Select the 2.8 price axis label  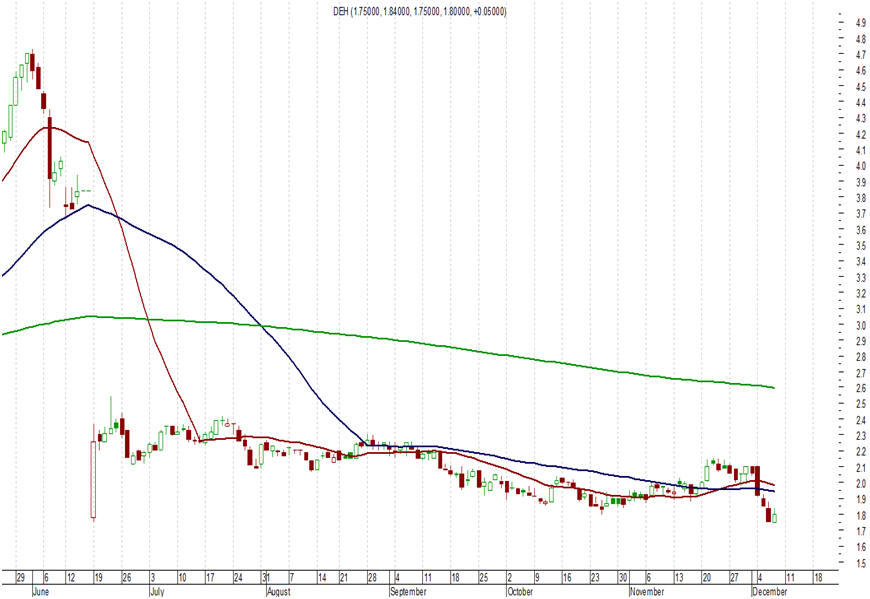click(861, 357)
